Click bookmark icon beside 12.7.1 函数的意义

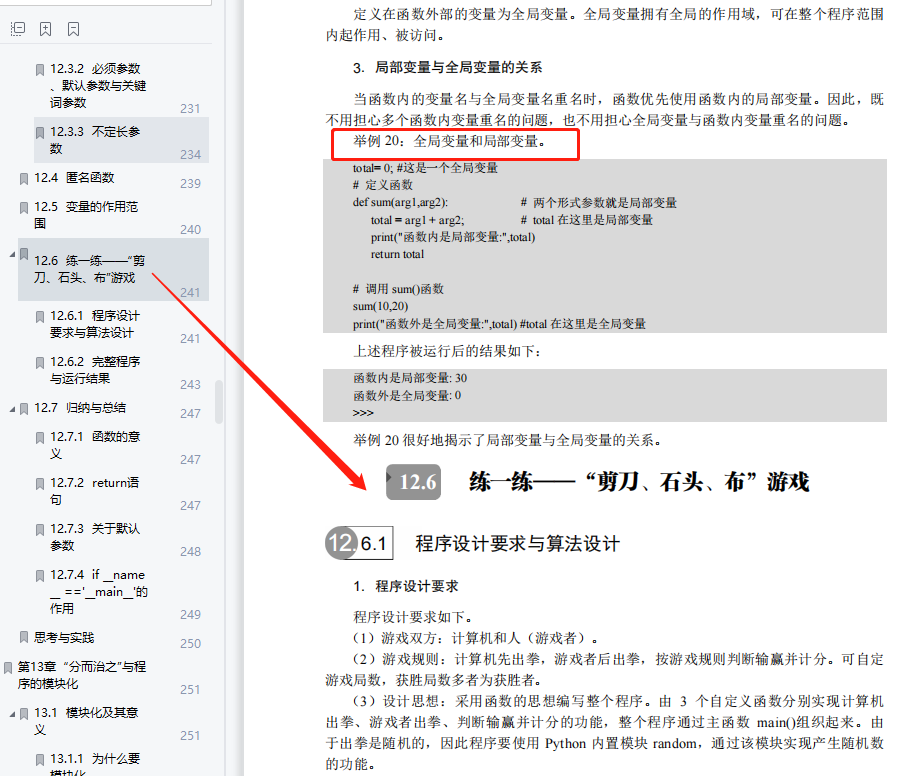40,438
